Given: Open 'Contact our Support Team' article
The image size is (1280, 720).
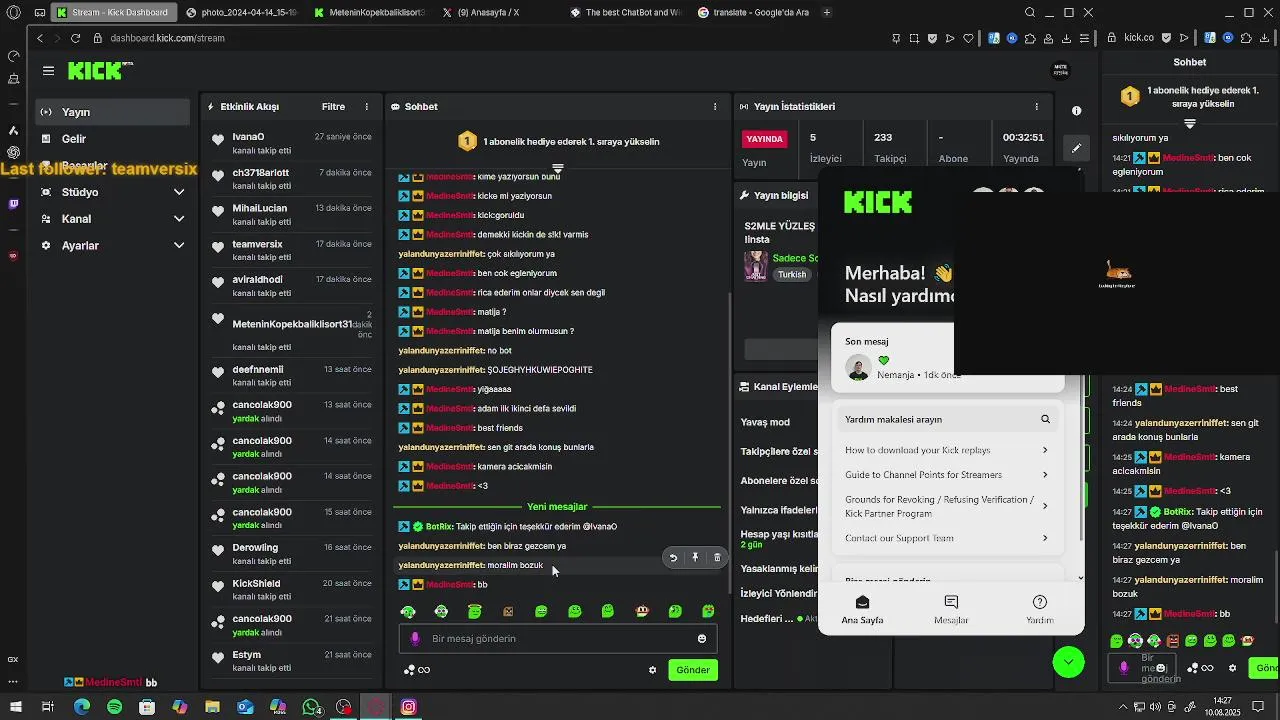Looking at the screenshot, I should (947, 538).
